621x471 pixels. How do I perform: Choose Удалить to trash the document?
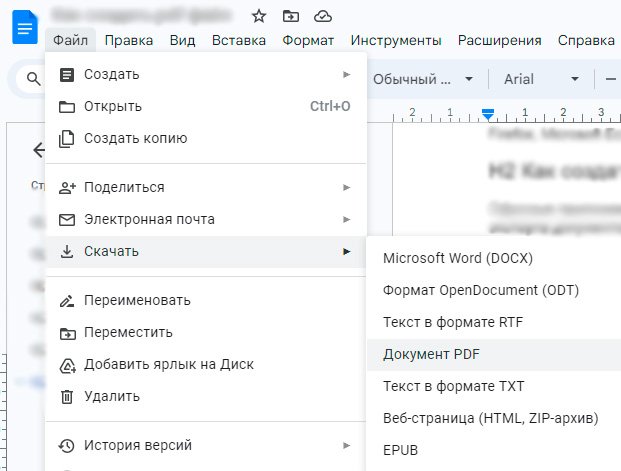tap(111, 396)
